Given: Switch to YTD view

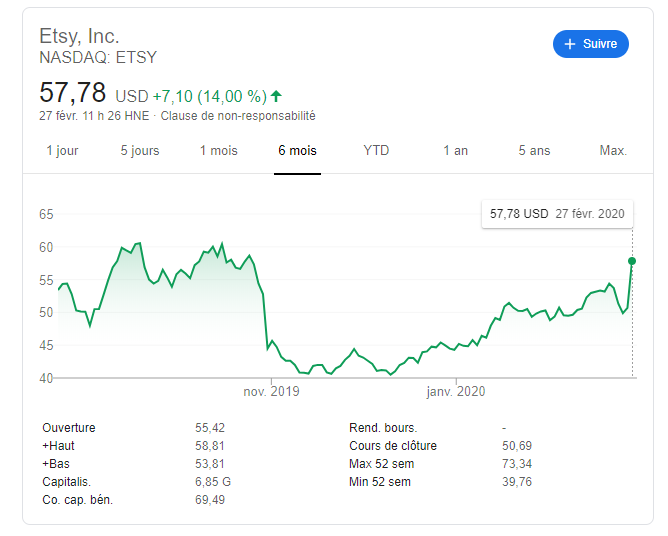Looking at the screenshot, I should tap(376, 150).
